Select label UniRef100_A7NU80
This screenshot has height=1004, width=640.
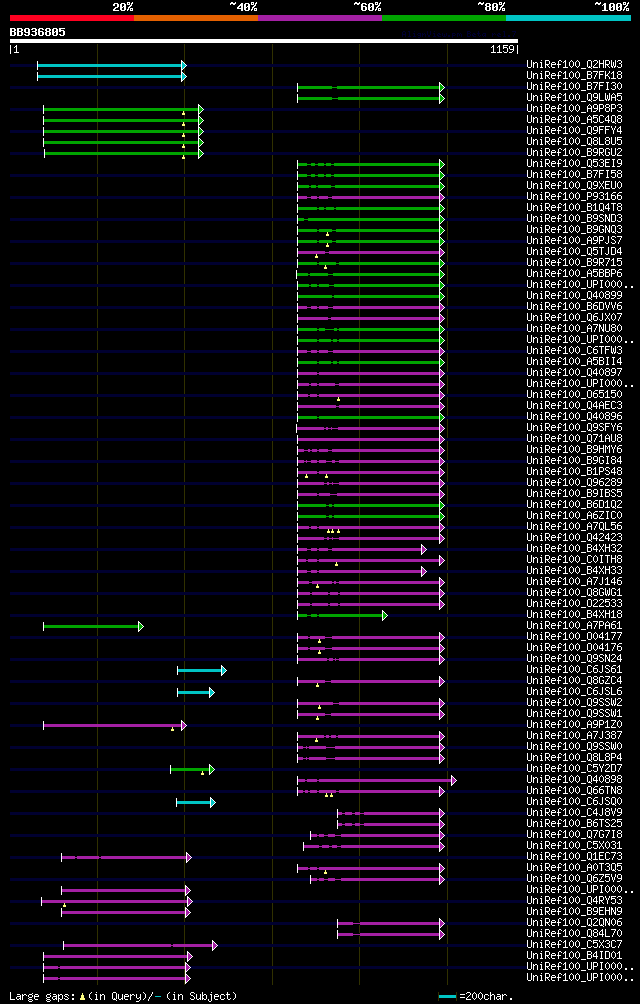click(574, 328)
